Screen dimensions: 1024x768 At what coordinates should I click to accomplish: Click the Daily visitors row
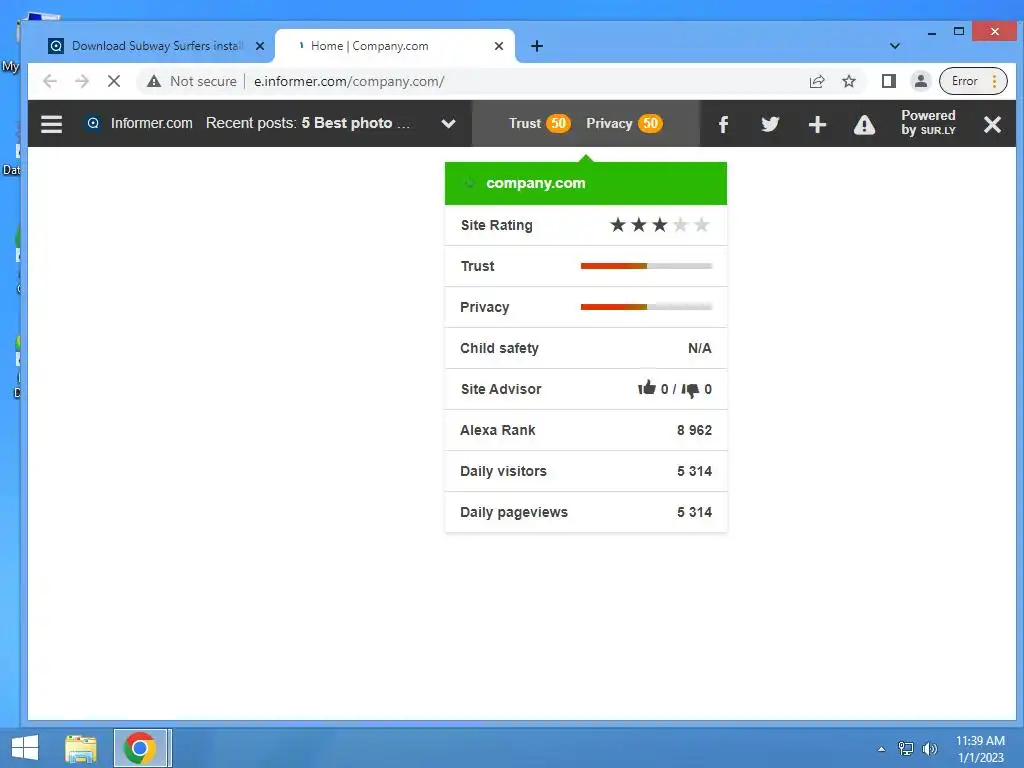tap(586, 472)
